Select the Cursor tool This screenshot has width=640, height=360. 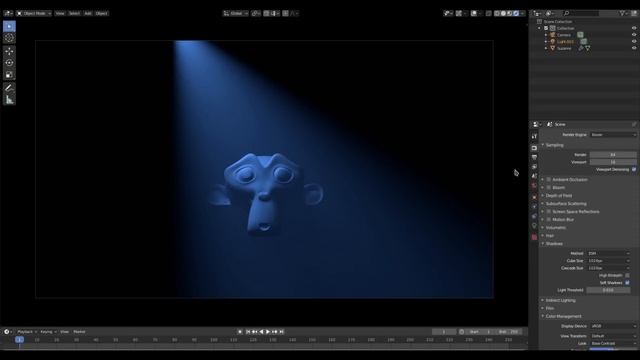click(9, 38)
